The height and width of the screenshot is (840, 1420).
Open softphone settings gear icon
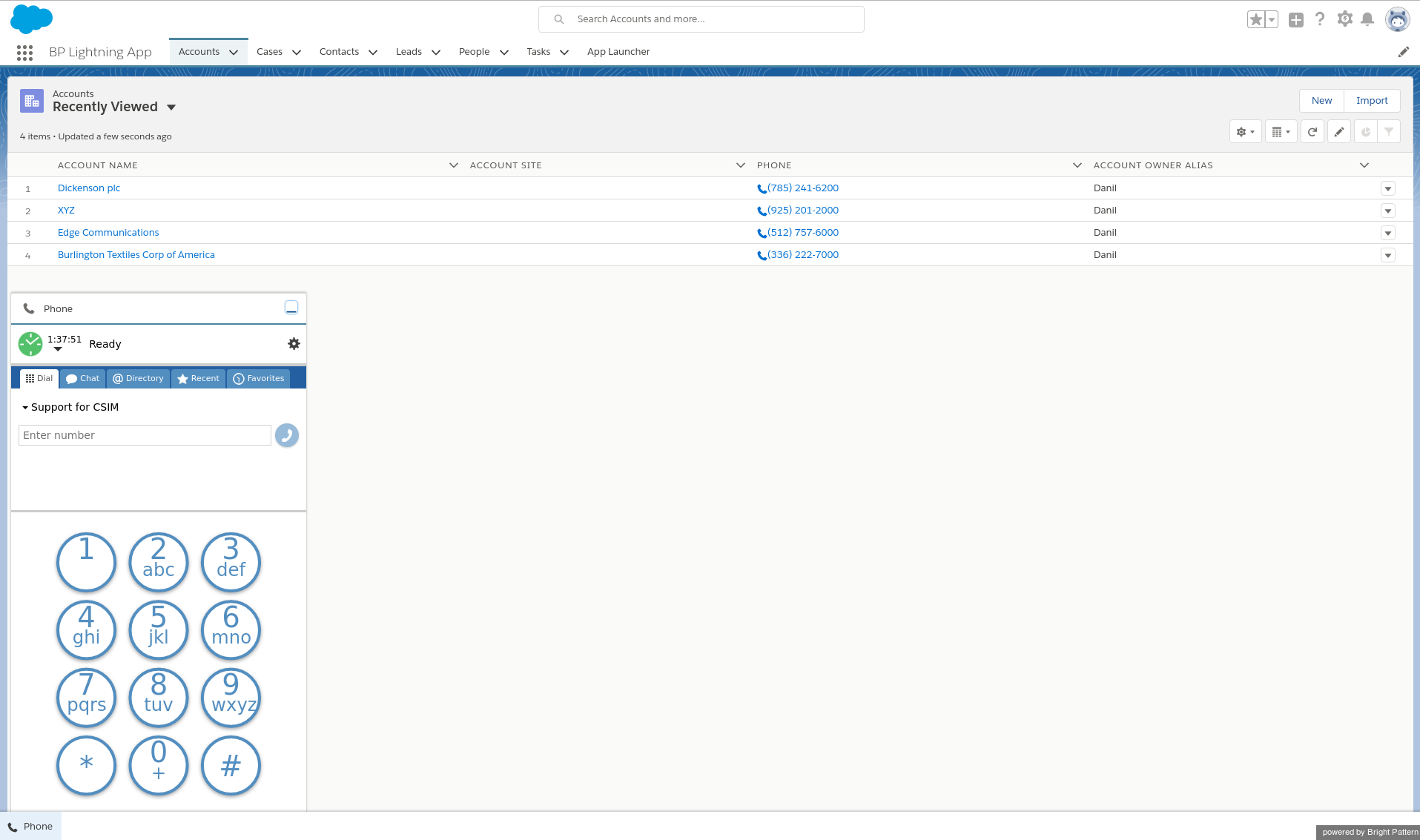click(x=294, y=344)
